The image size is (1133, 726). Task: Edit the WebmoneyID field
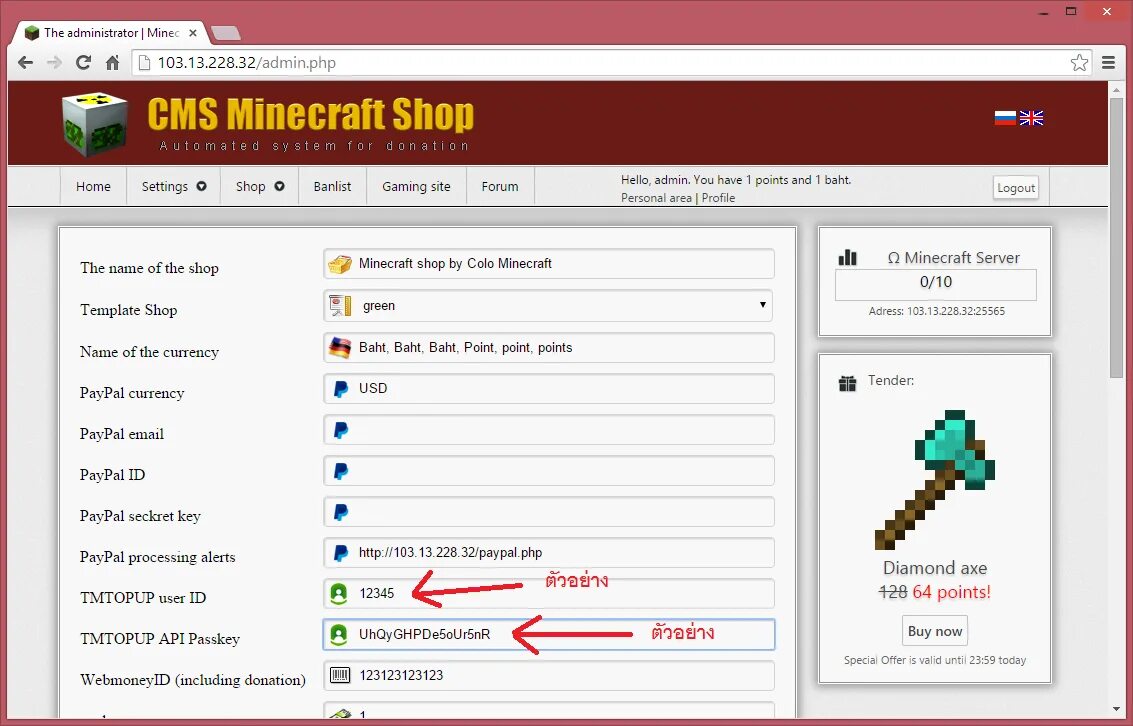(x=548, y=675)
